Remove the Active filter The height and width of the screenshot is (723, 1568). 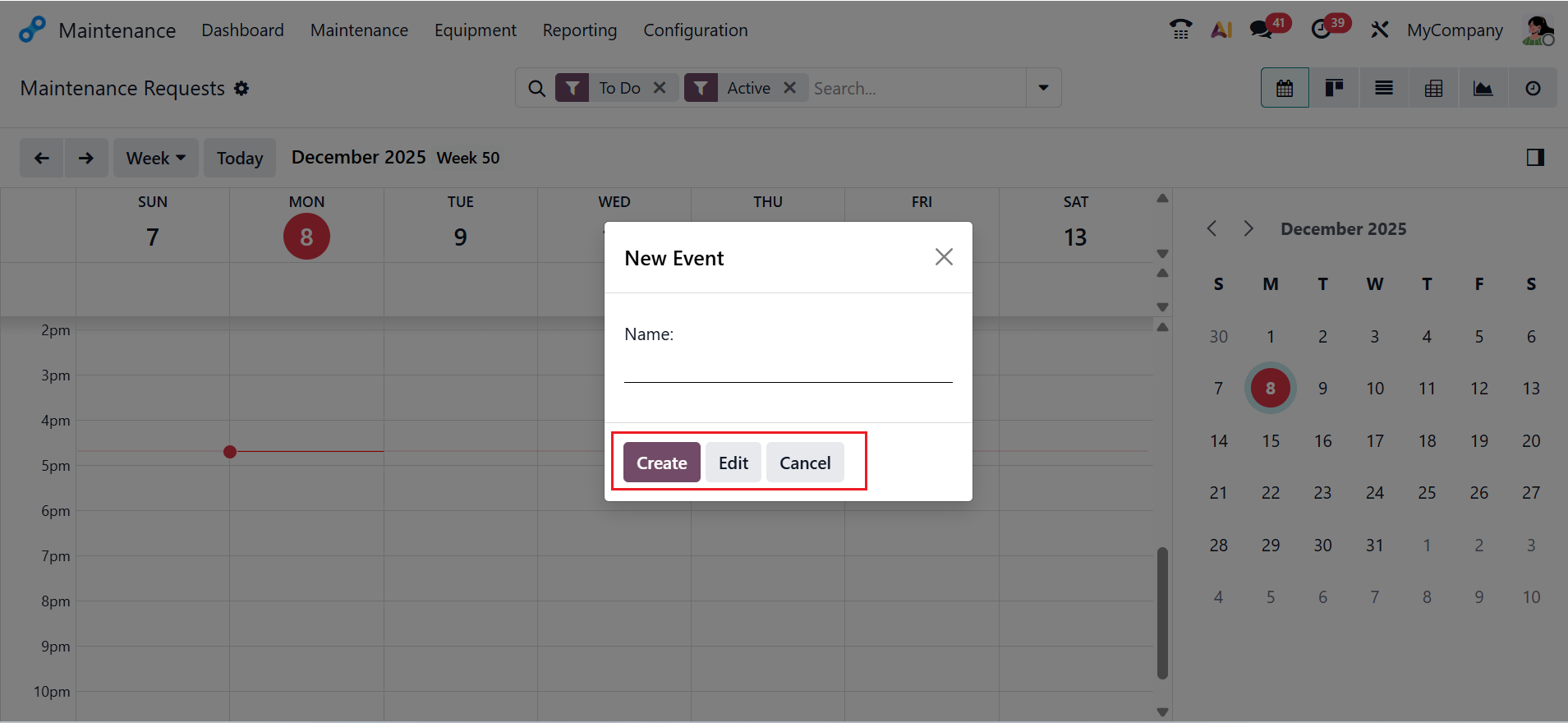(789, 88)
